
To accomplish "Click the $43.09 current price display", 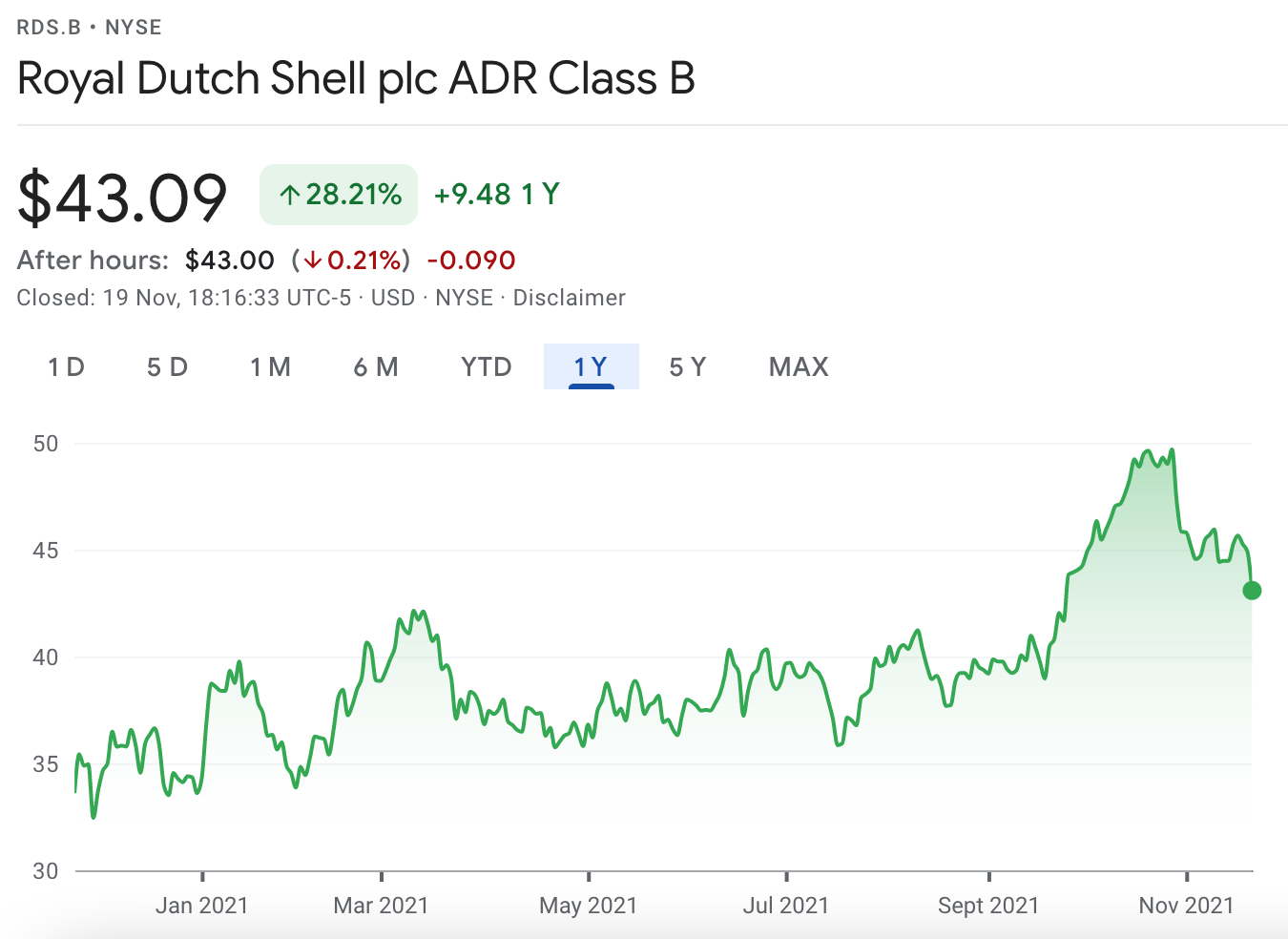I will coord(121,196).
